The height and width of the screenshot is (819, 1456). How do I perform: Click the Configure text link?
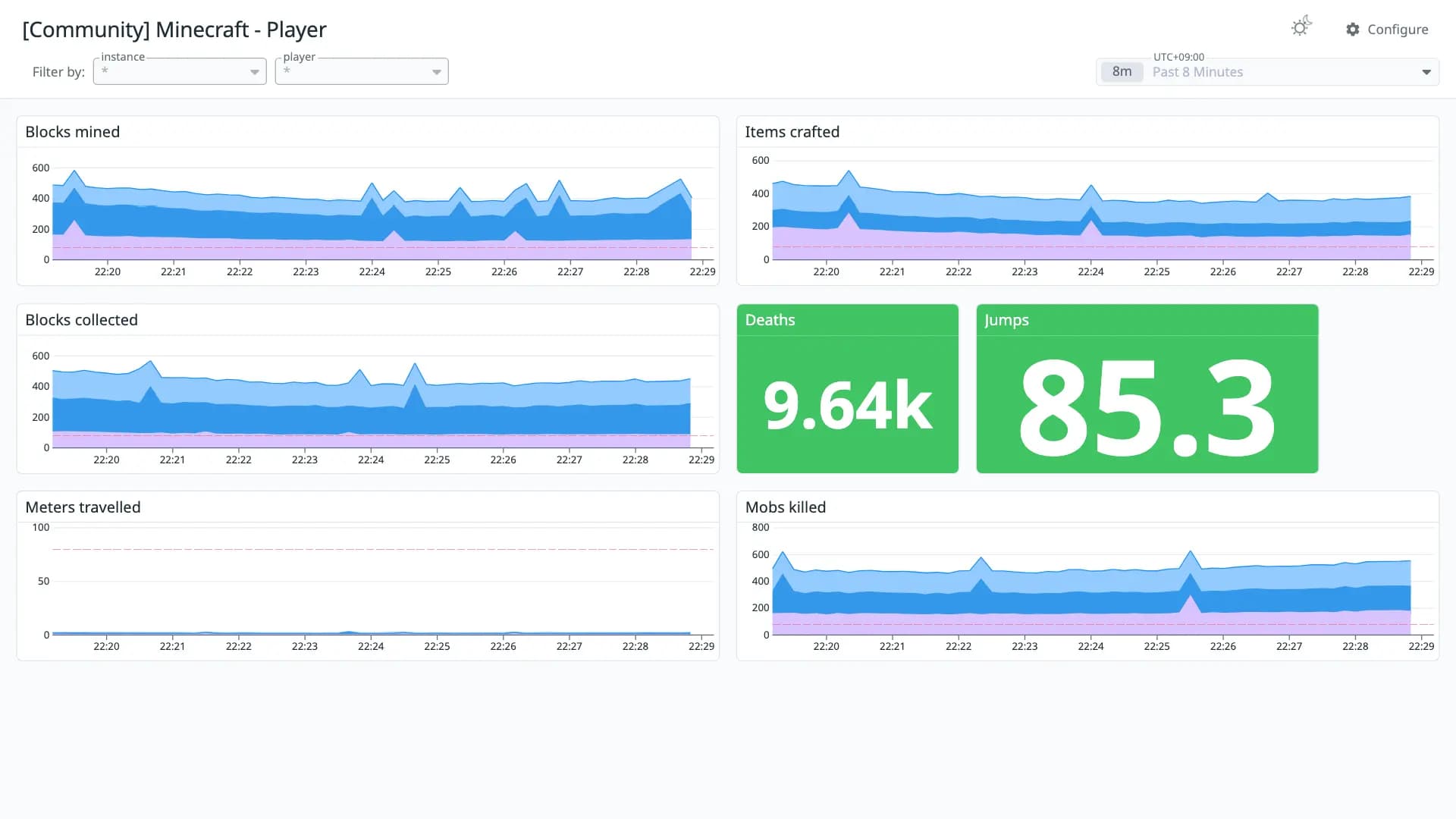[1398, 30]
